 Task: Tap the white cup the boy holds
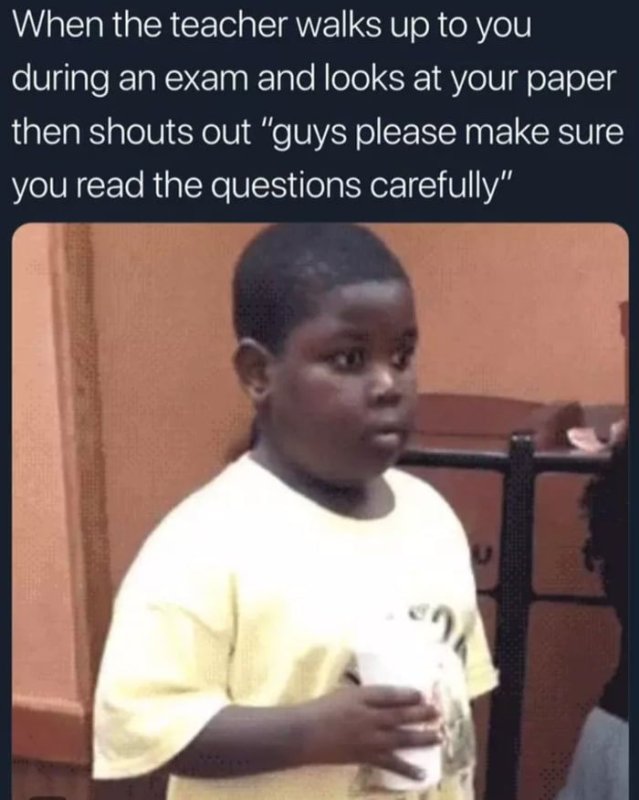pos(403,714)
